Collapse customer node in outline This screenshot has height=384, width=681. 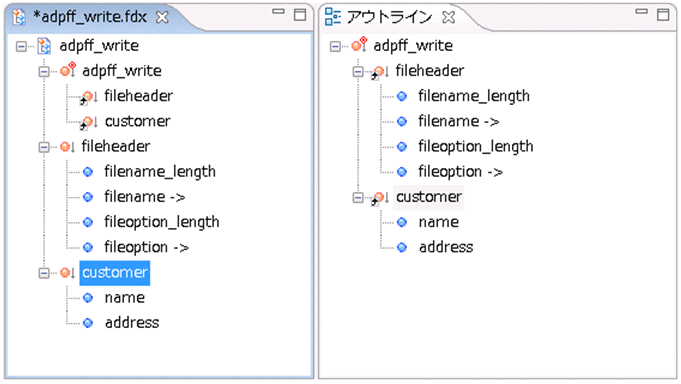pyautogui.click(x=358, y=198)
